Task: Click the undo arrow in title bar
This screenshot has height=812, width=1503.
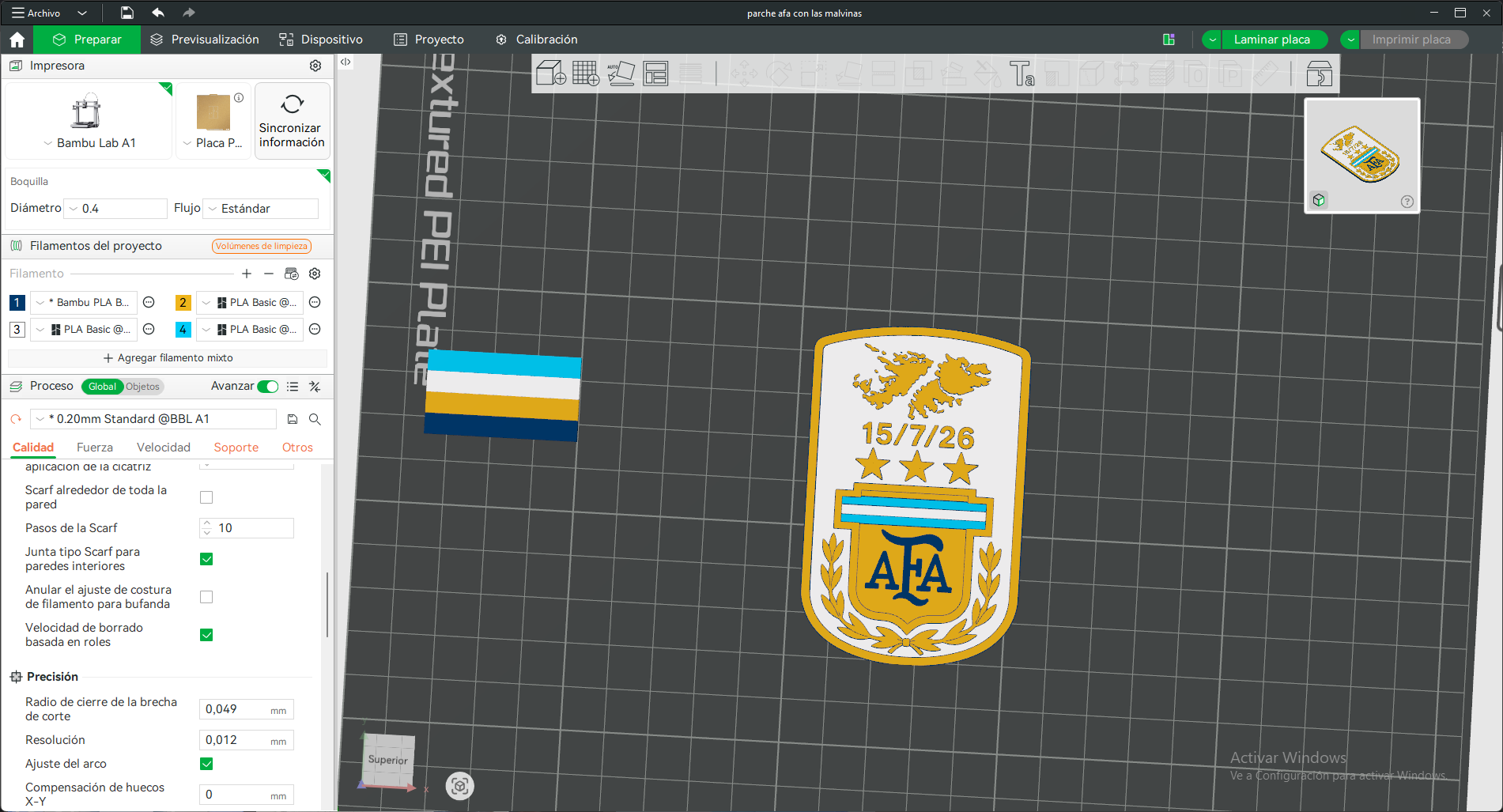Action: (x=158, y=13)
